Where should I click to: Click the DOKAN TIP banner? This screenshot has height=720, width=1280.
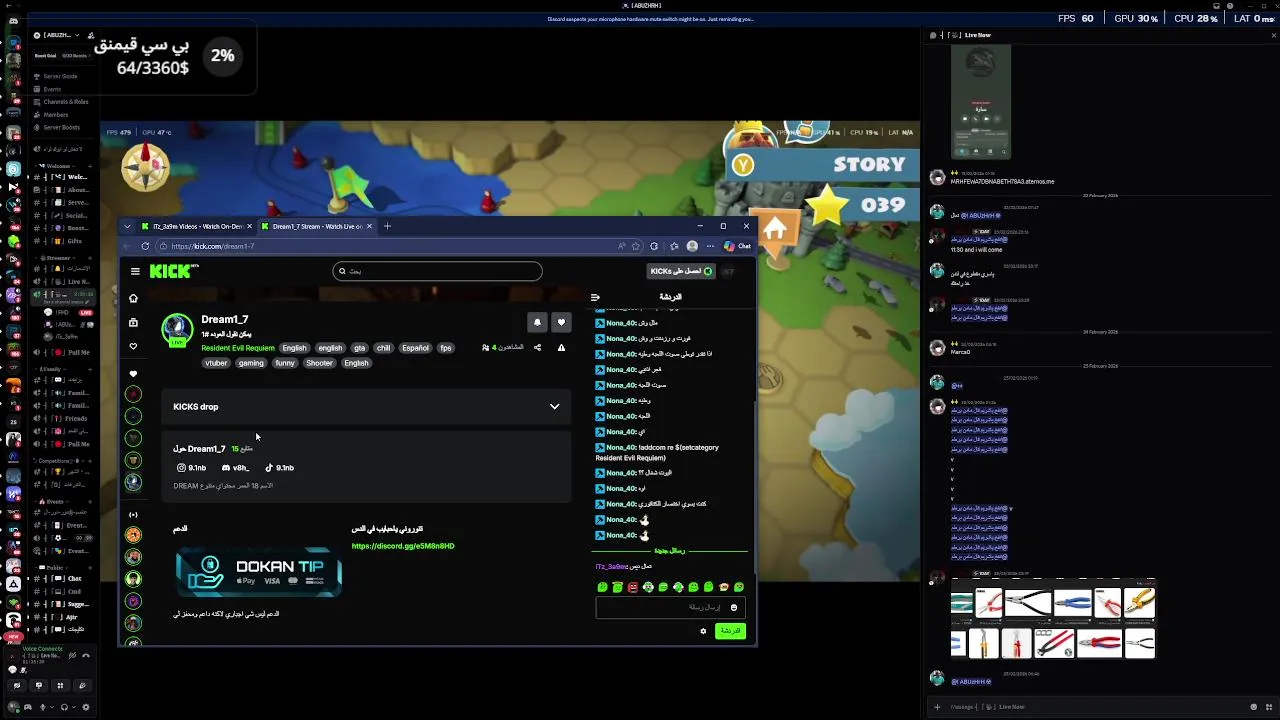click(x=259, y=572)
